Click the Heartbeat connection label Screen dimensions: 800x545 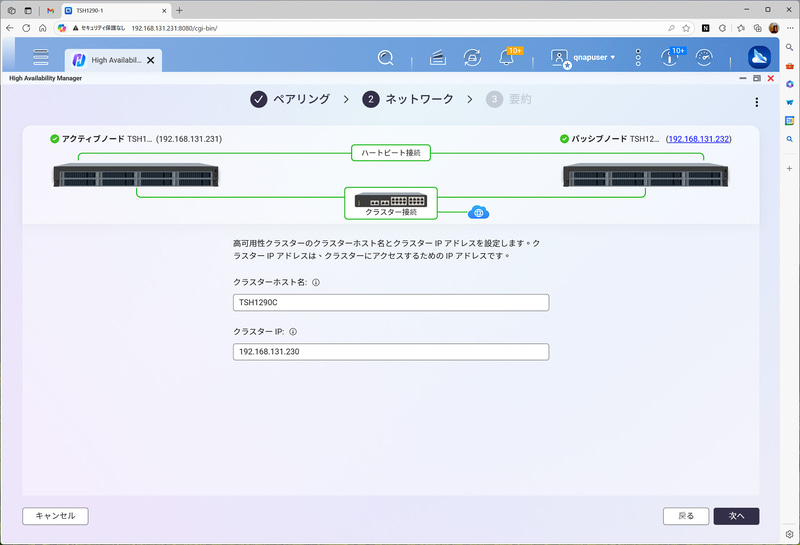click(391, 153)
